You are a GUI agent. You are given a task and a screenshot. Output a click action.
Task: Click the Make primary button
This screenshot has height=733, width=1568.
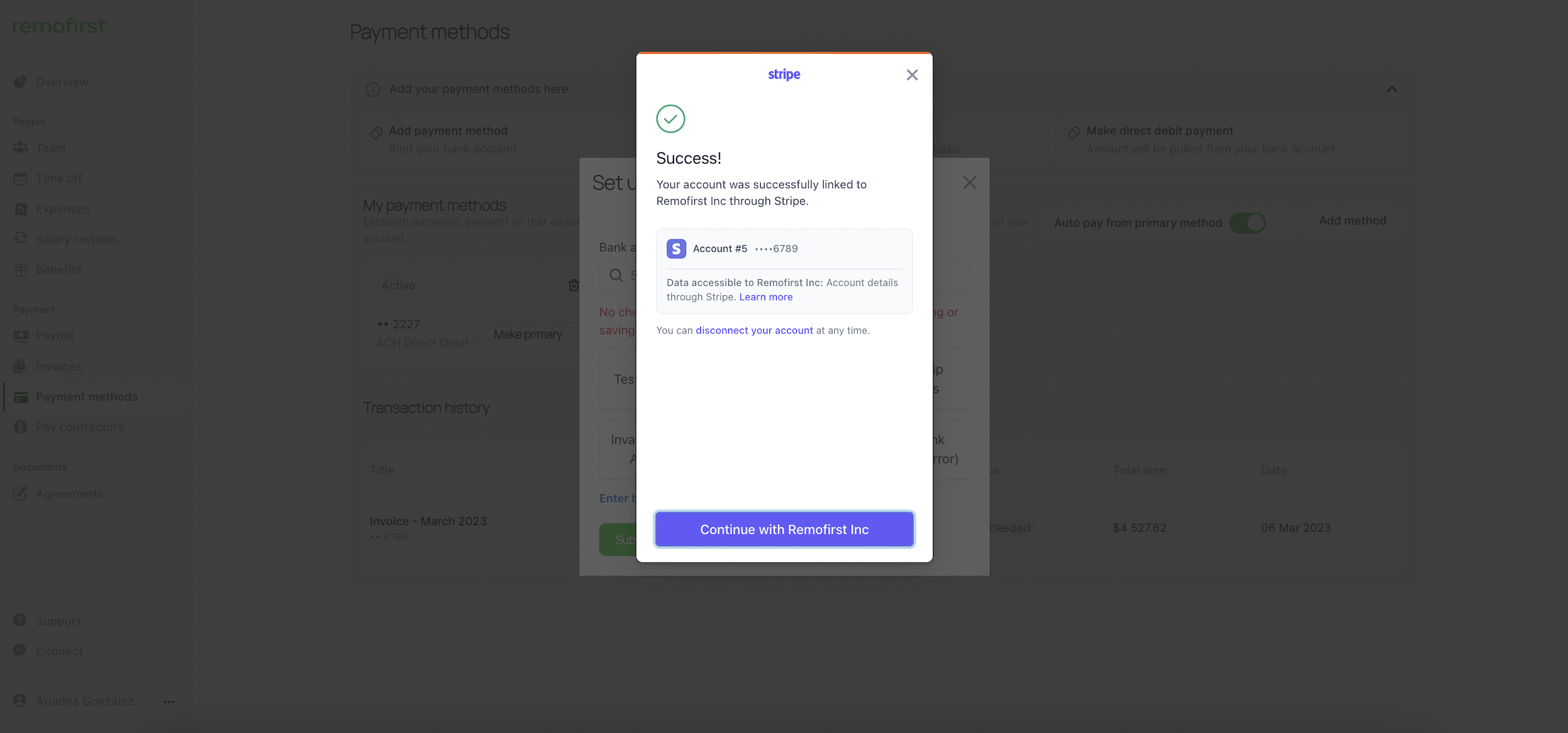(x=528, y=335)
